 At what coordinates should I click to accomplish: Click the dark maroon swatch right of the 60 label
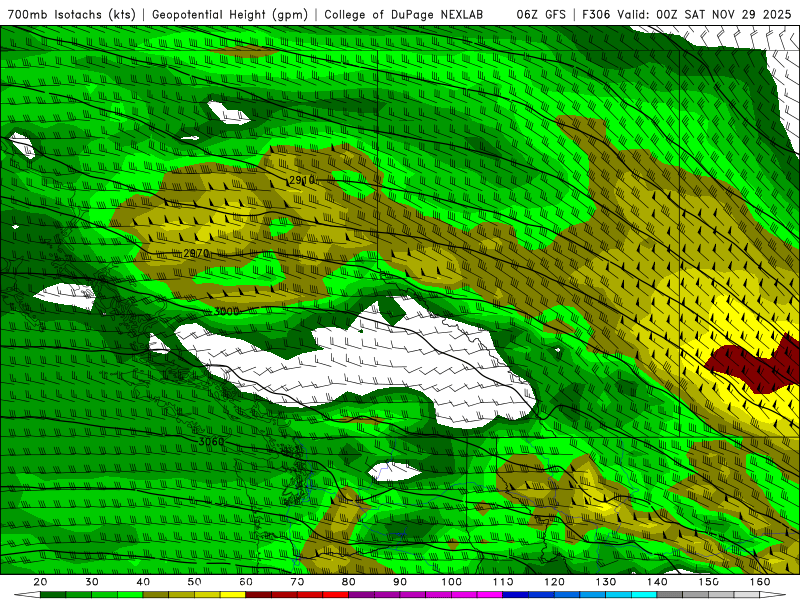coord(259,594)
